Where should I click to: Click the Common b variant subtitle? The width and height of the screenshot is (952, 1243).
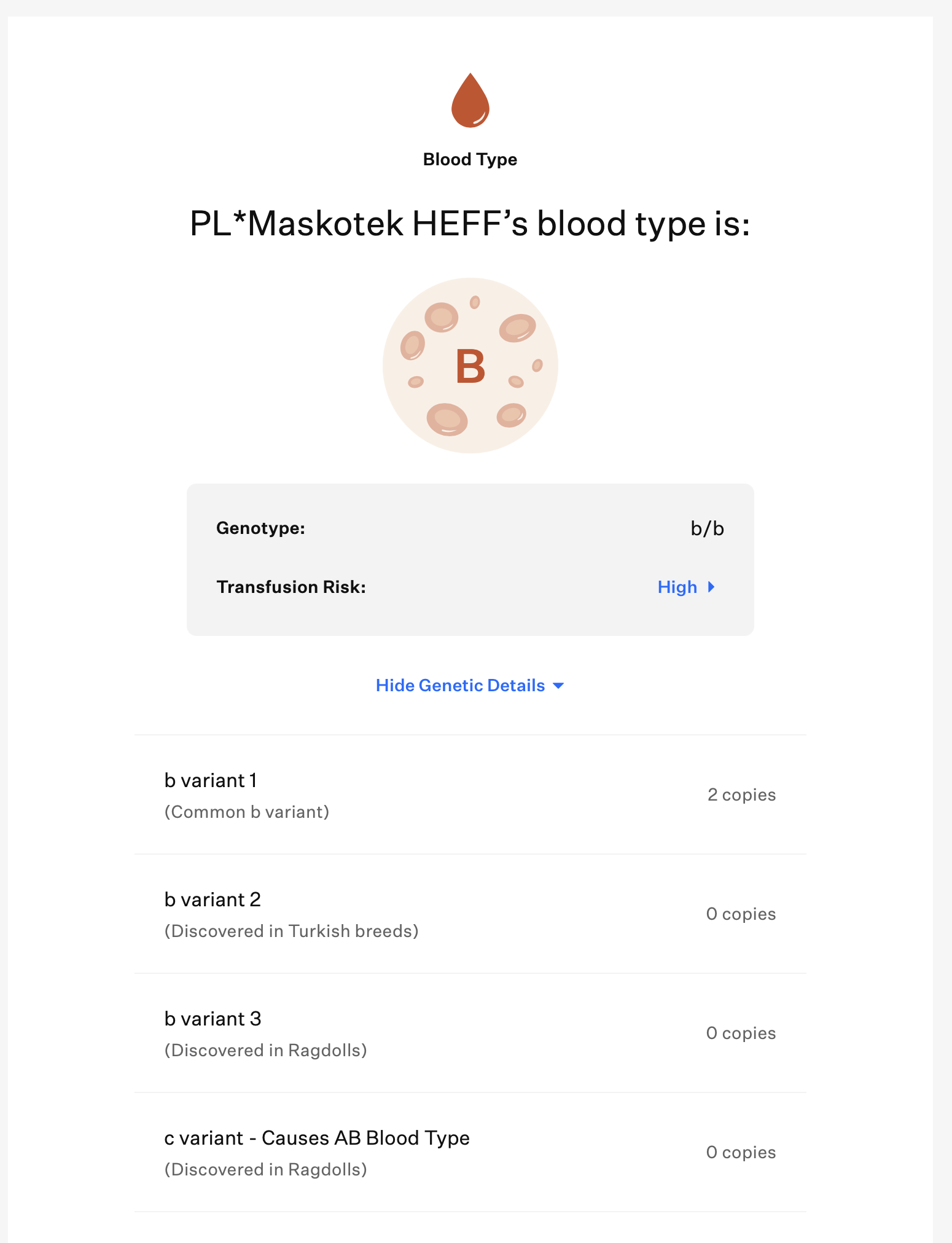[x=246, y=812]
